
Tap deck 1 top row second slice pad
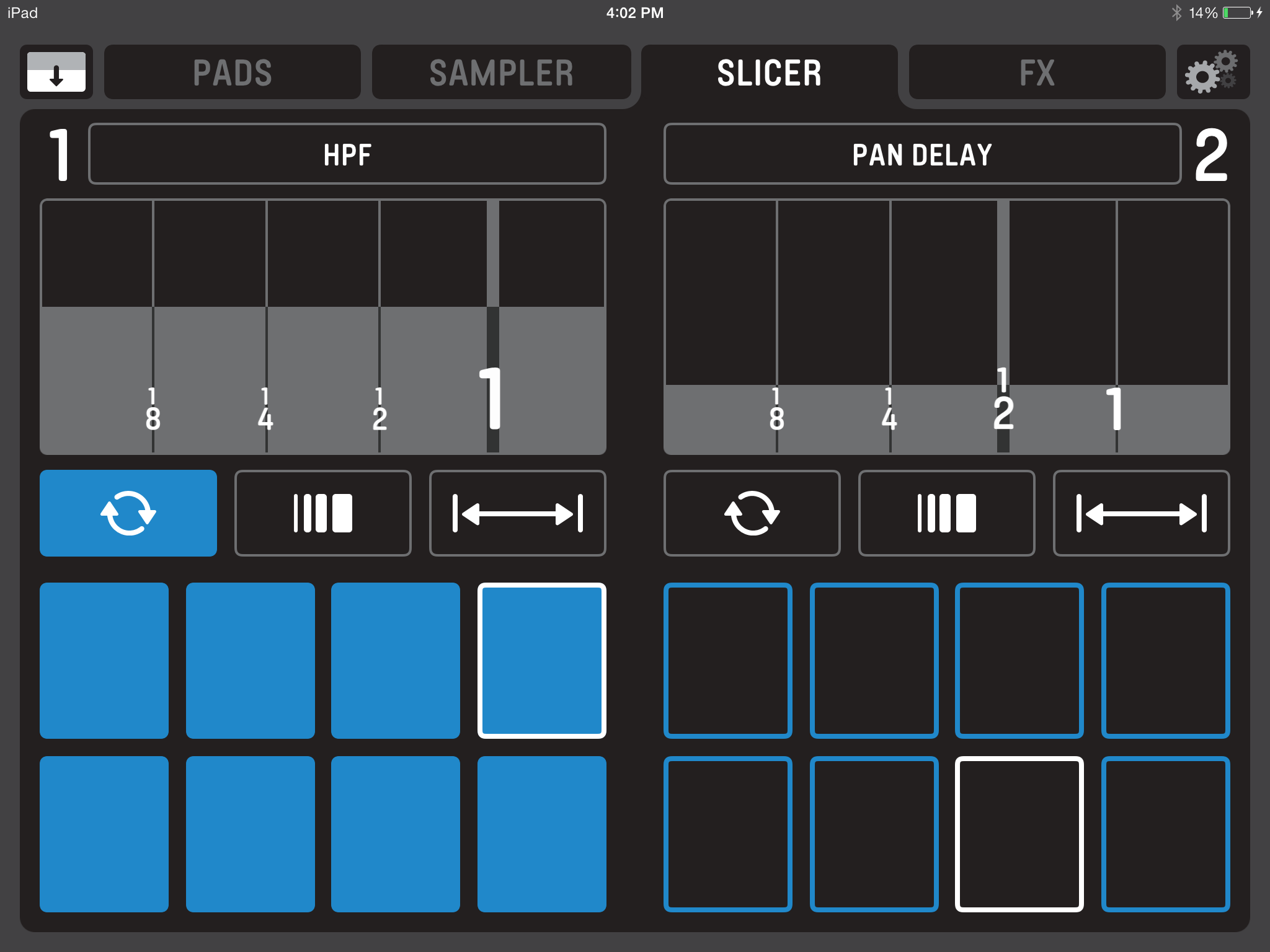tap(251, 661)
